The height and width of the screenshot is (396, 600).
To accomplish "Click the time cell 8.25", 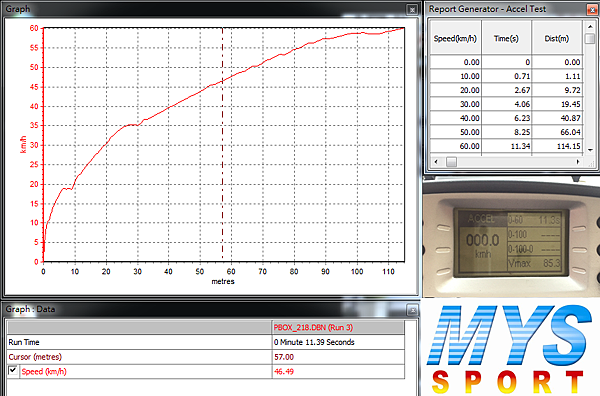I will [506, 132].
